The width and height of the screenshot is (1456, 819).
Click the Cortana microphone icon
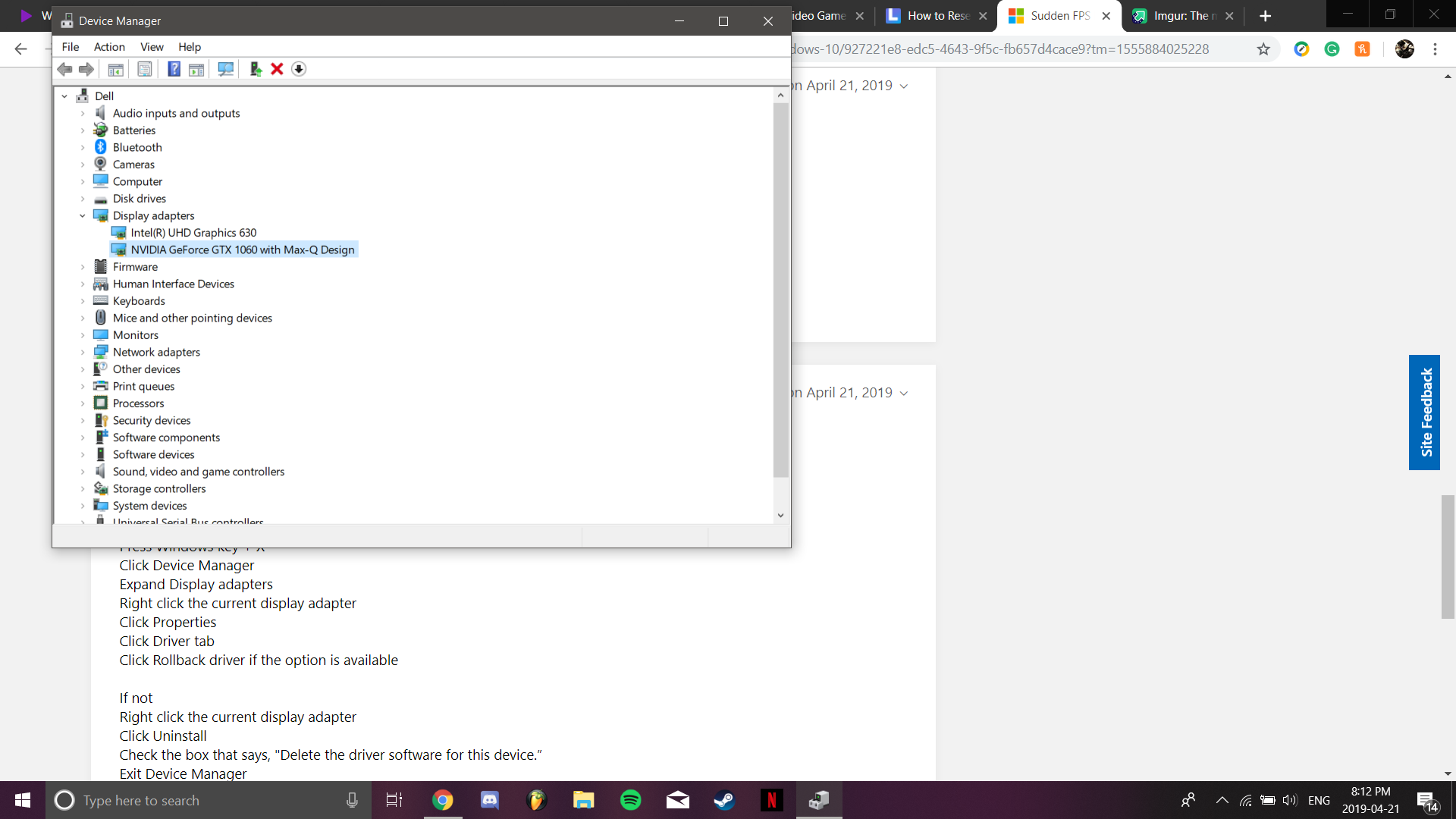(352, 800)
